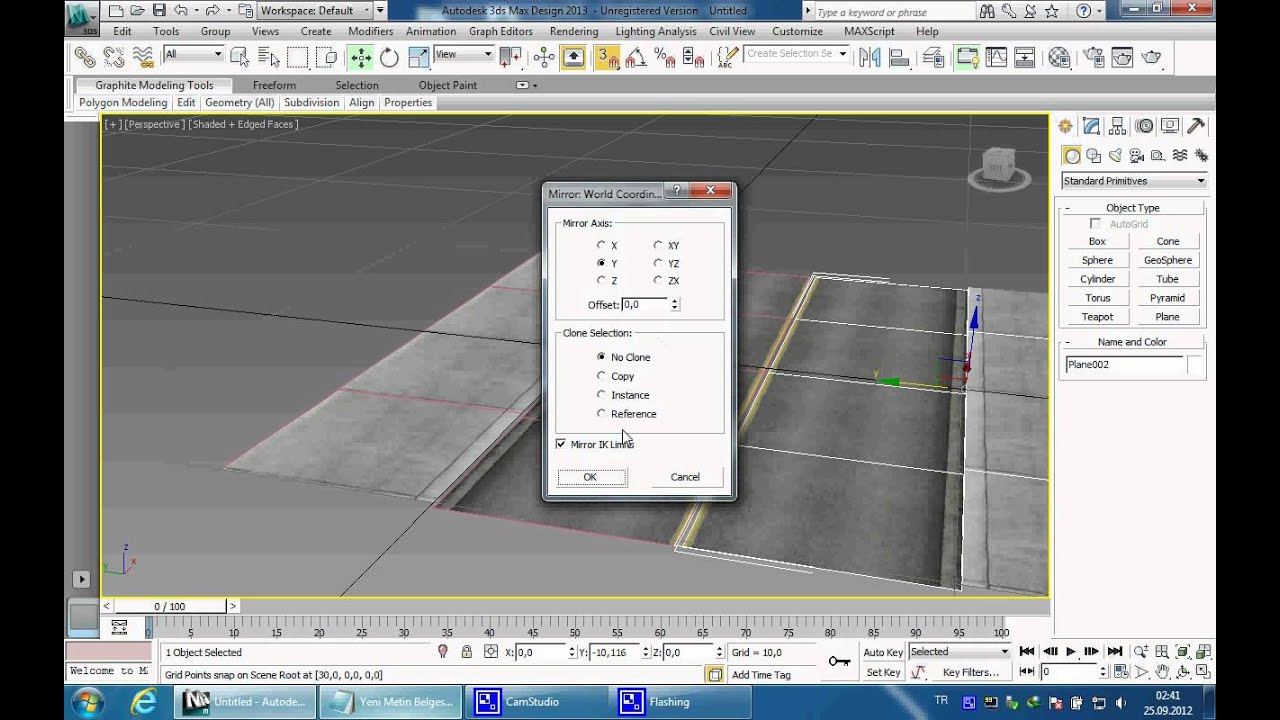The width and height of the screenshot is (1280, 720).
Task: Open View reference coordinate system dropdown
Action: coord(463,55)
